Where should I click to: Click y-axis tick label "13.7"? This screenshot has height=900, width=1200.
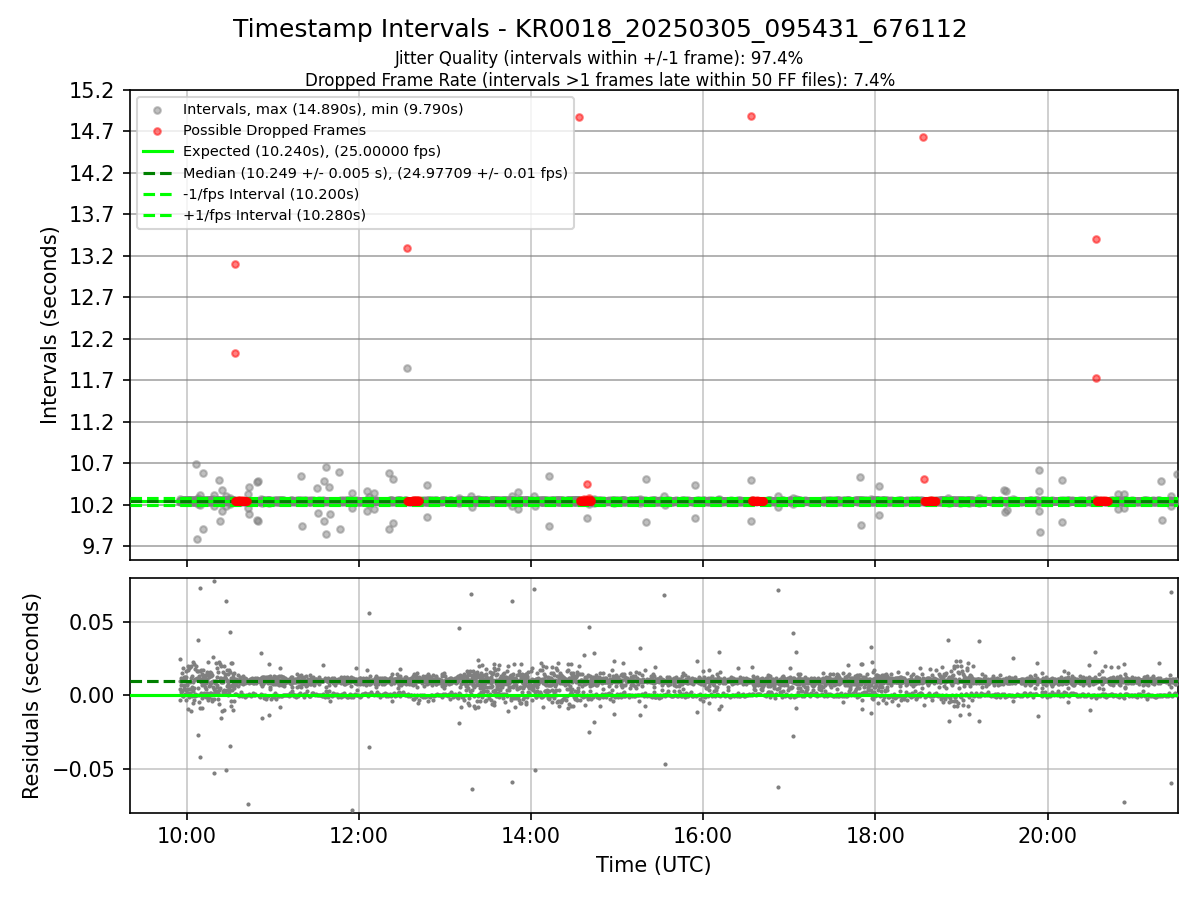click(93, 214)
